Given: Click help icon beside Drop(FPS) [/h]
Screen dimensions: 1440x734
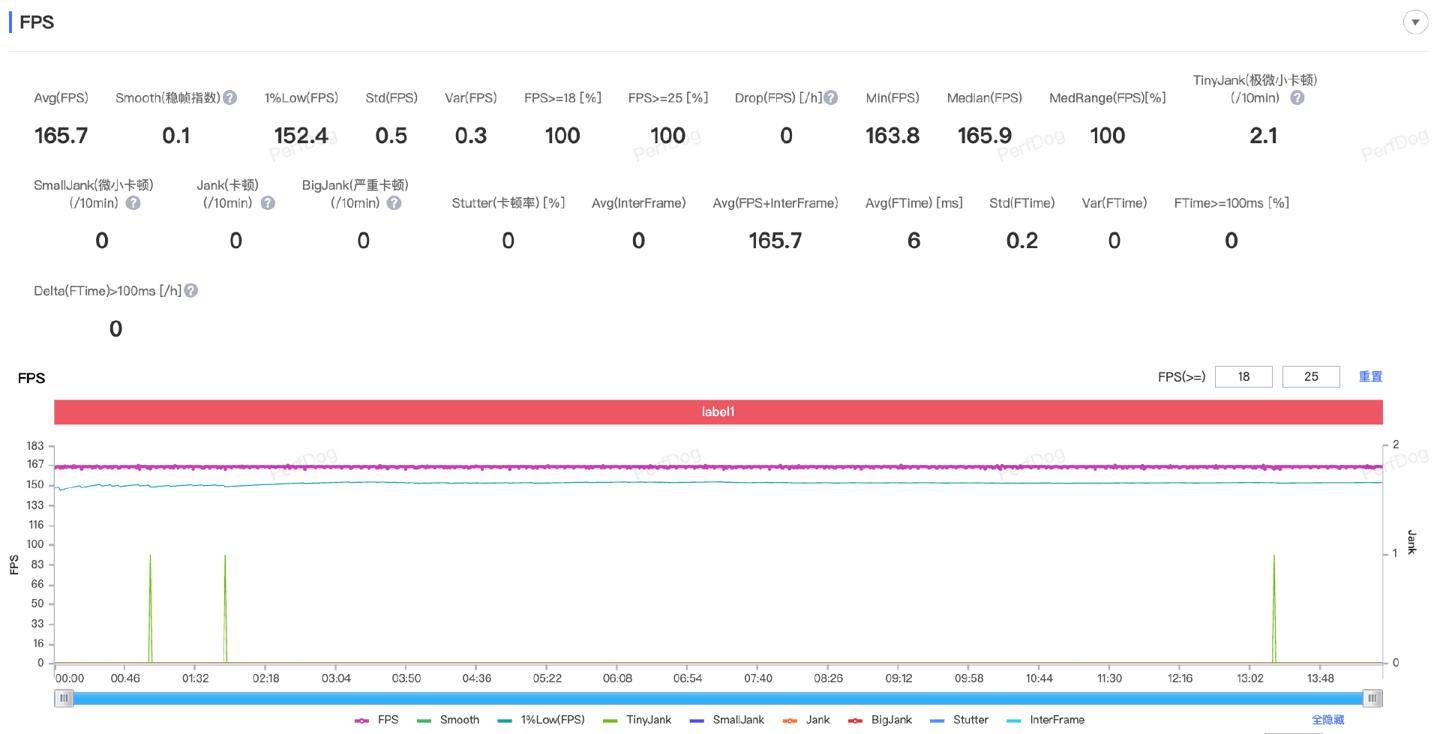Looking at the screenshot, I should 831,98.
